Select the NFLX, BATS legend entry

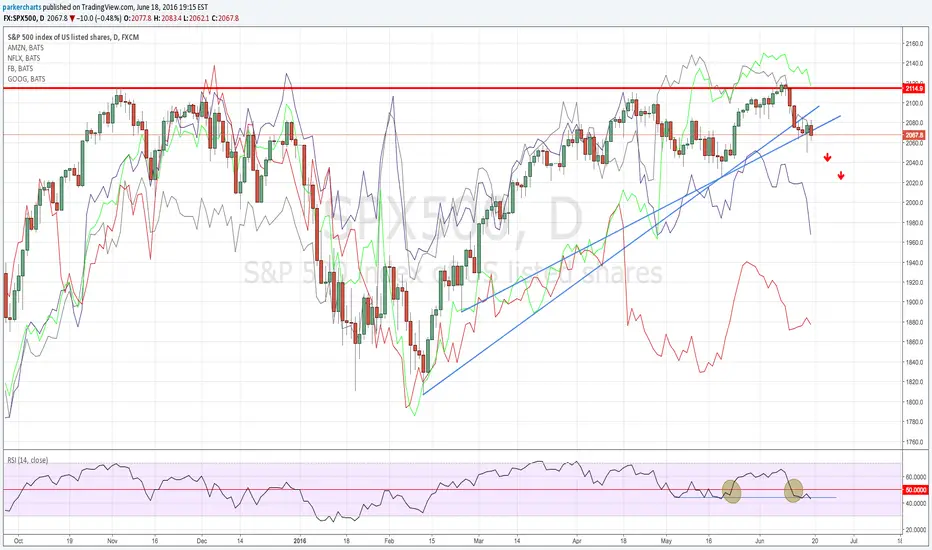pyautogui.click(x=24, y=58)
